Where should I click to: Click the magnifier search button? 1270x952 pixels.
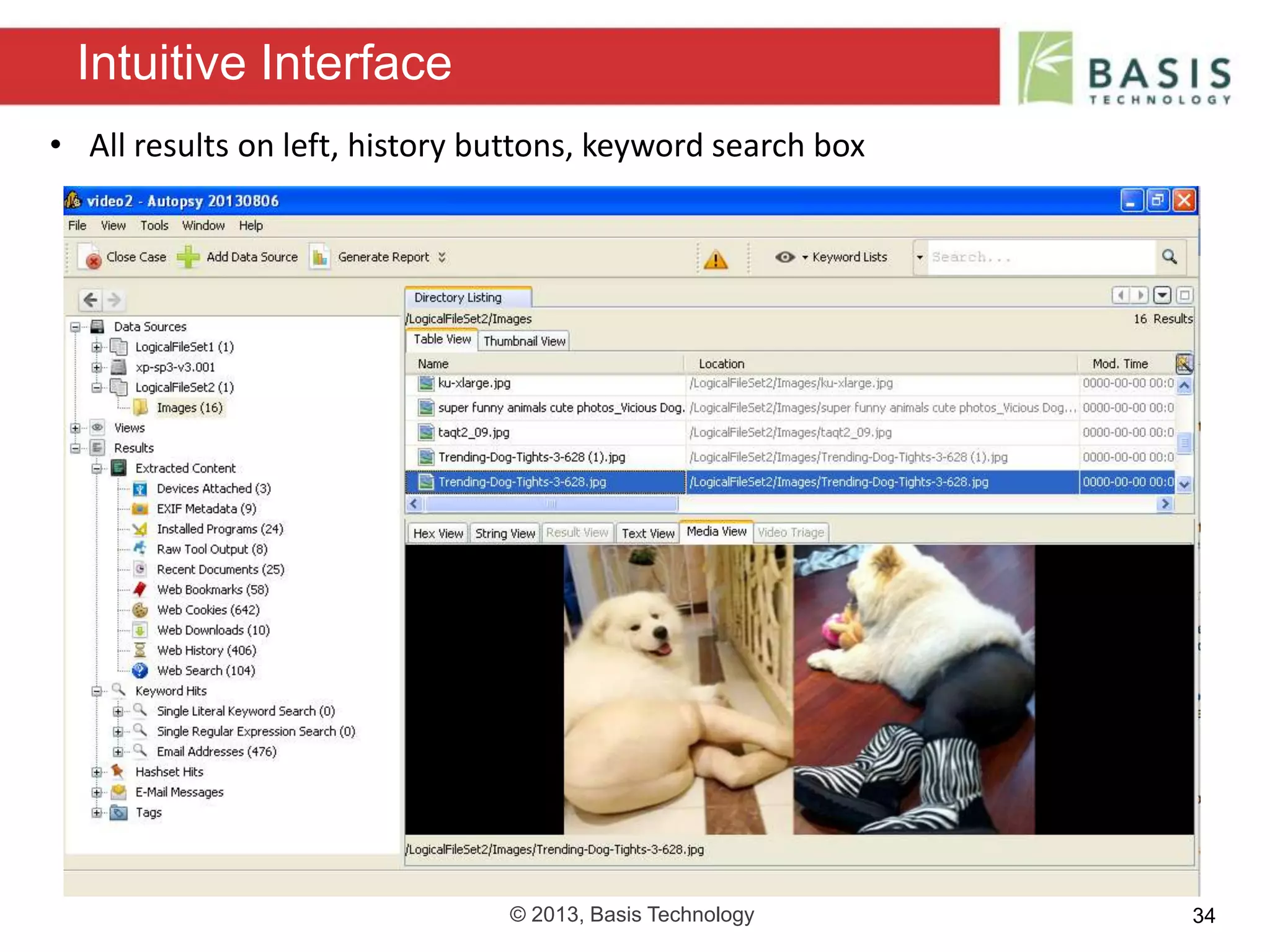1170,257
